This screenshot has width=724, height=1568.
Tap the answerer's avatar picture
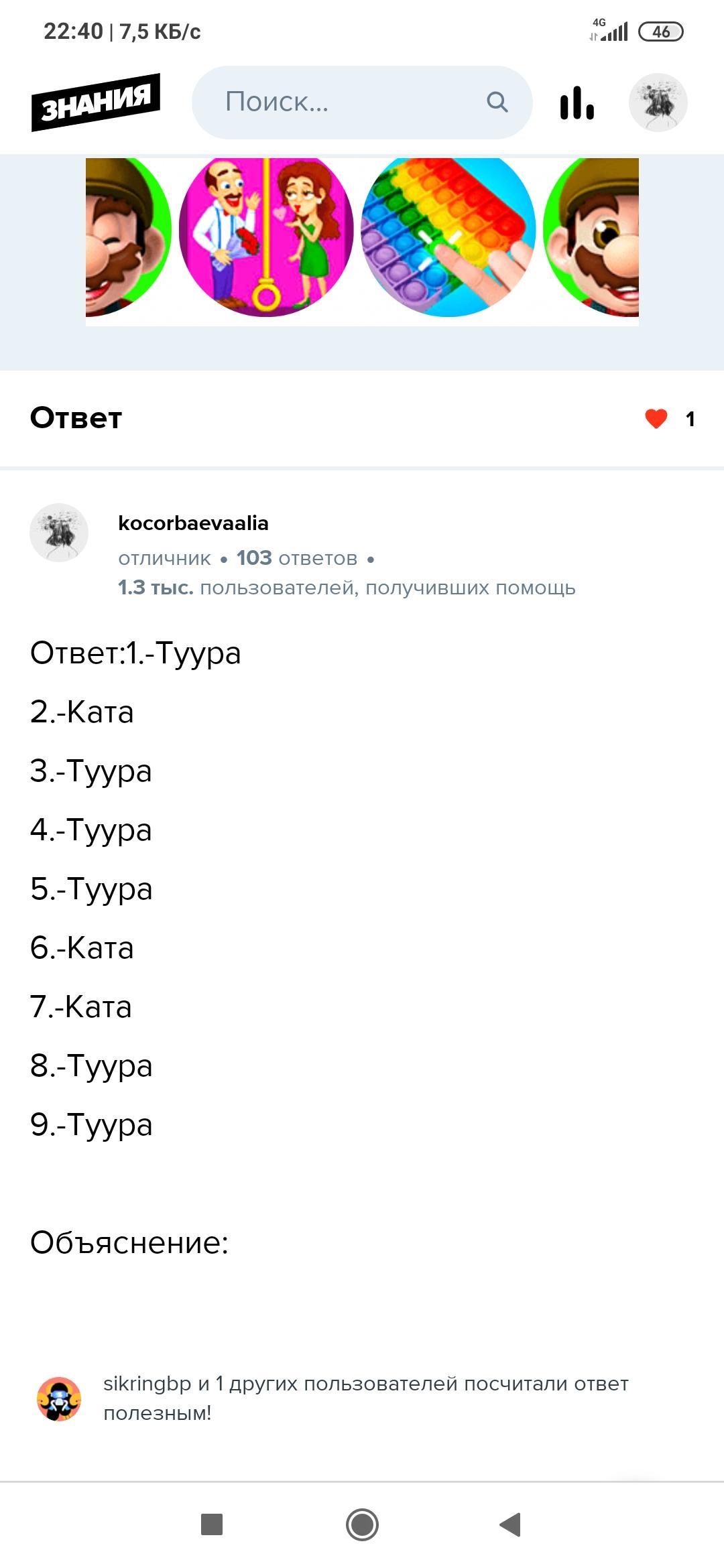click(59, 533)
